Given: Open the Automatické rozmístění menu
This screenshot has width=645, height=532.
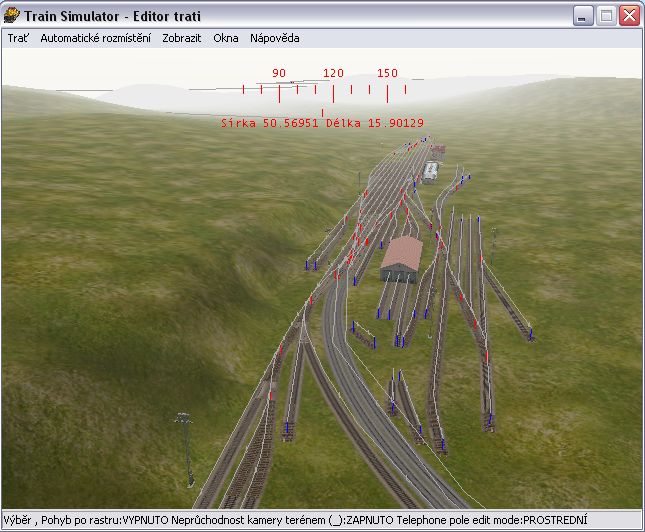Looking at the screenshot, I should point(95,38).
